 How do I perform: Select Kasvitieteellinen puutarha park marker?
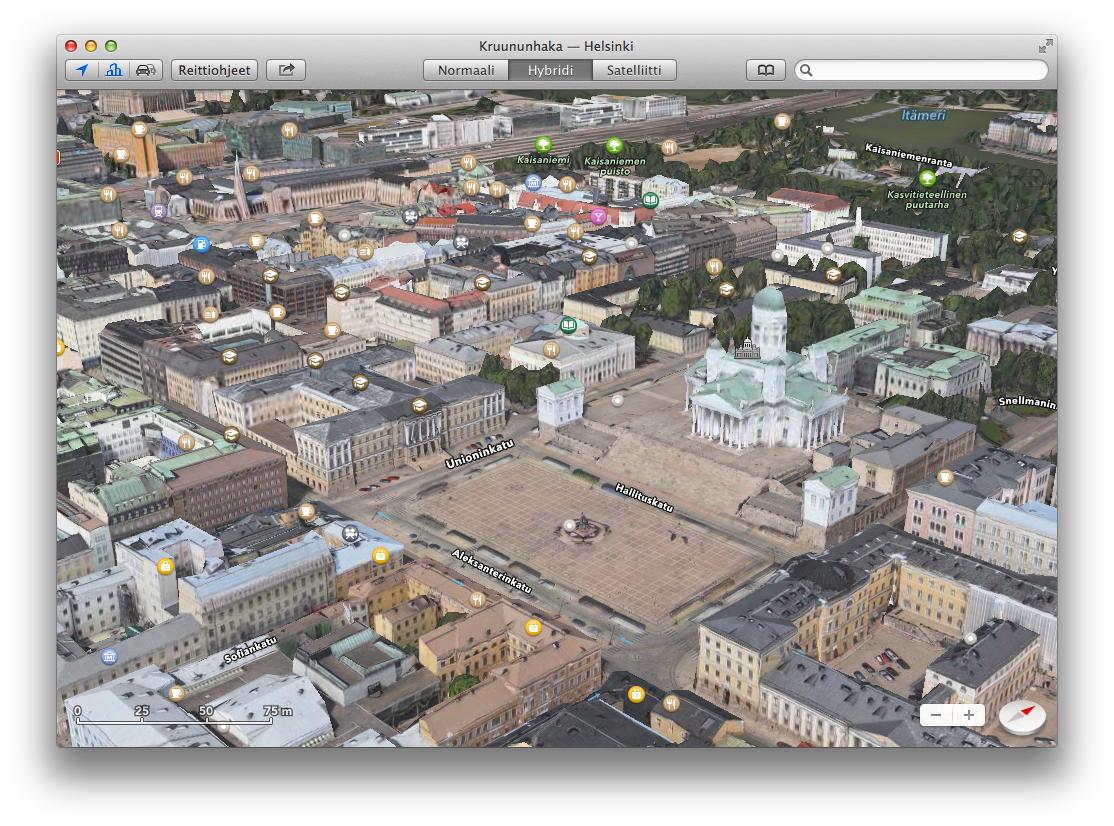[x=926, y=178]
